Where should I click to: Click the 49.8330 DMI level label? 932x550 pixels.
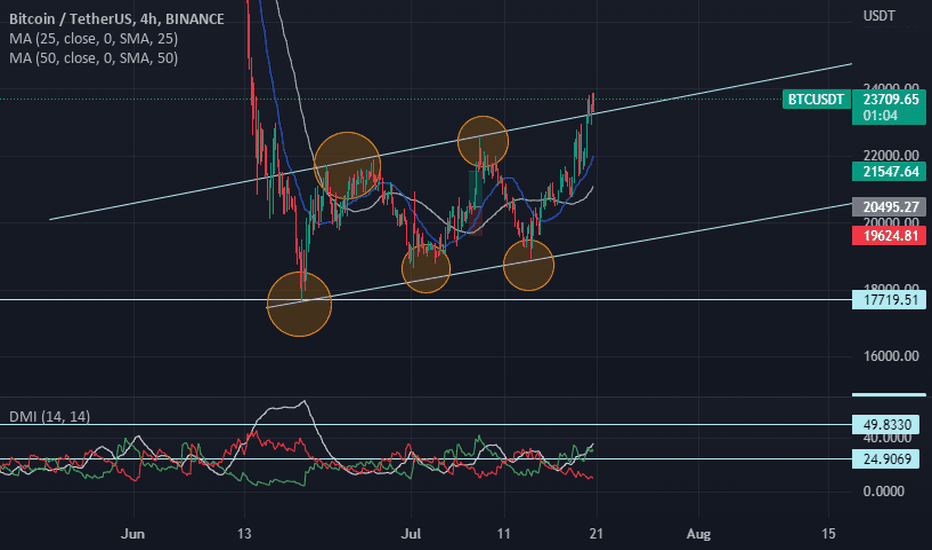(x=886, y=425)
